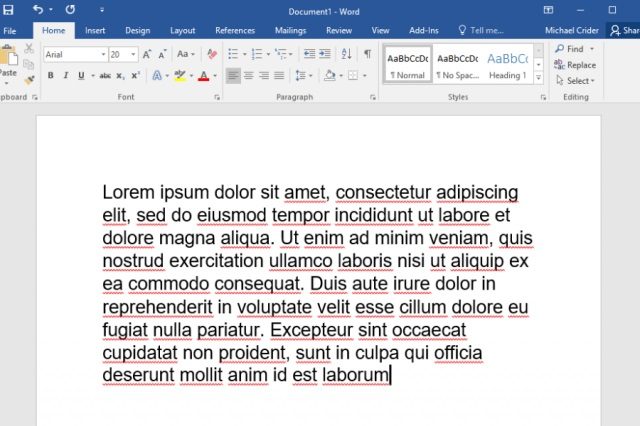The height and width of the screenshot is (426, 640).
Task: Apply Text Effects using the glowing A
Action: [x=157, y=76]
